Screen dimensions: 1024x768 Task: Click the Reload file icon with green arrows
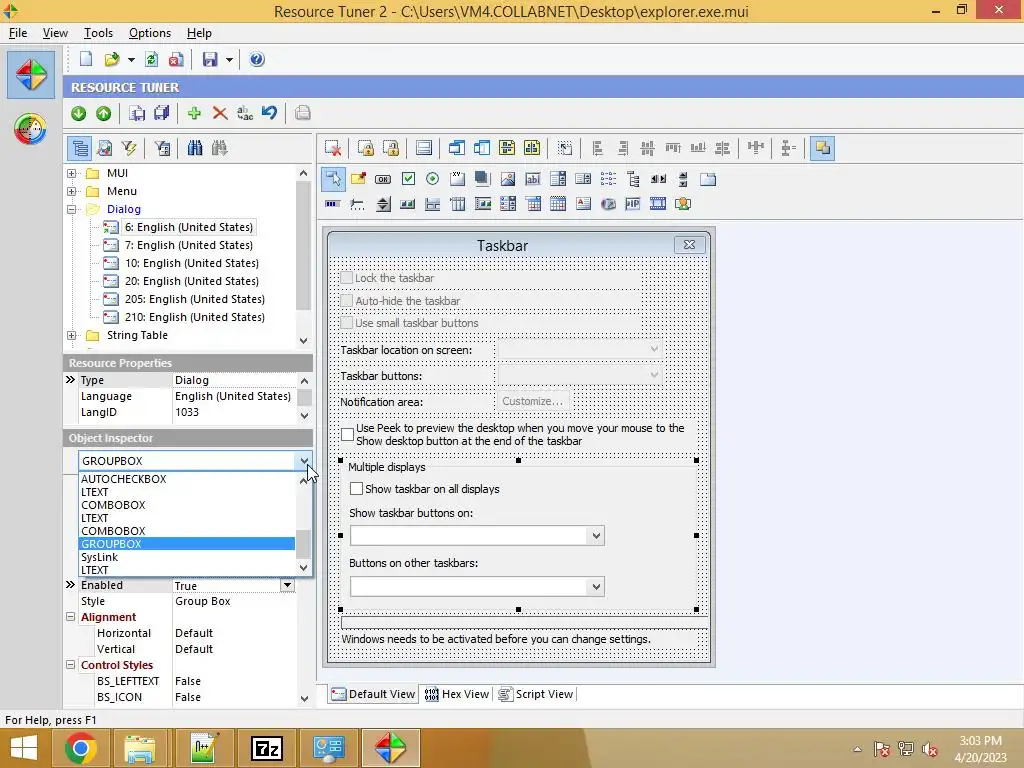click(x=152, y=59)
